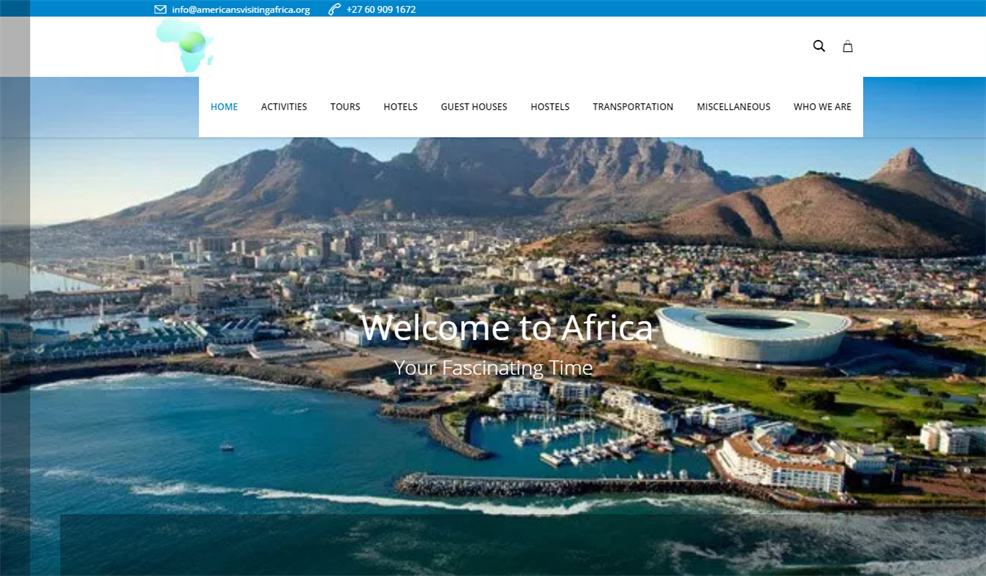Open the Activities menu item
Viewport: 986px width, 576px height.
click(284, 107)
